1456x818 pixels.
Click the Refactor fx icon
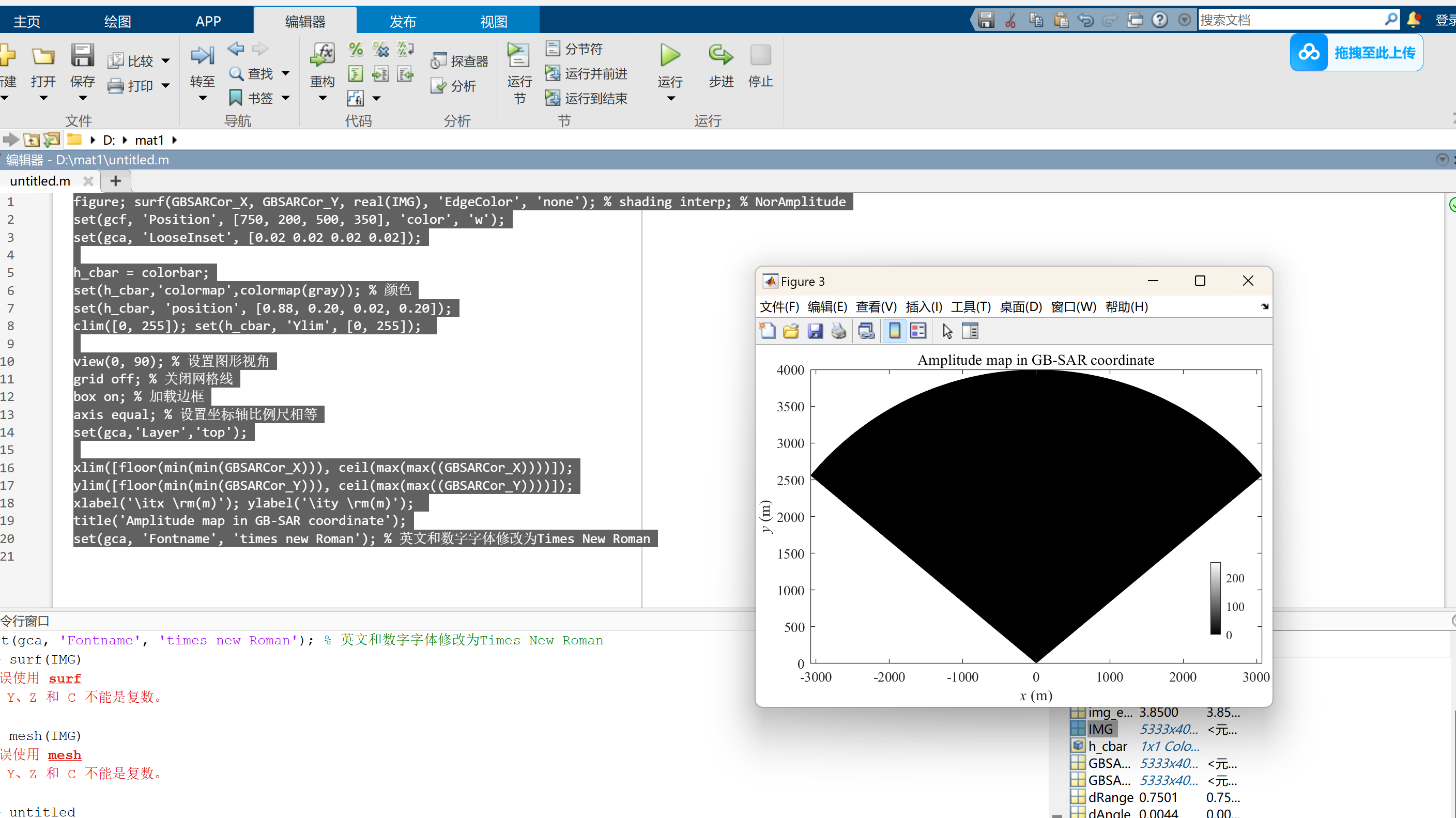click(x=323, y=55)
